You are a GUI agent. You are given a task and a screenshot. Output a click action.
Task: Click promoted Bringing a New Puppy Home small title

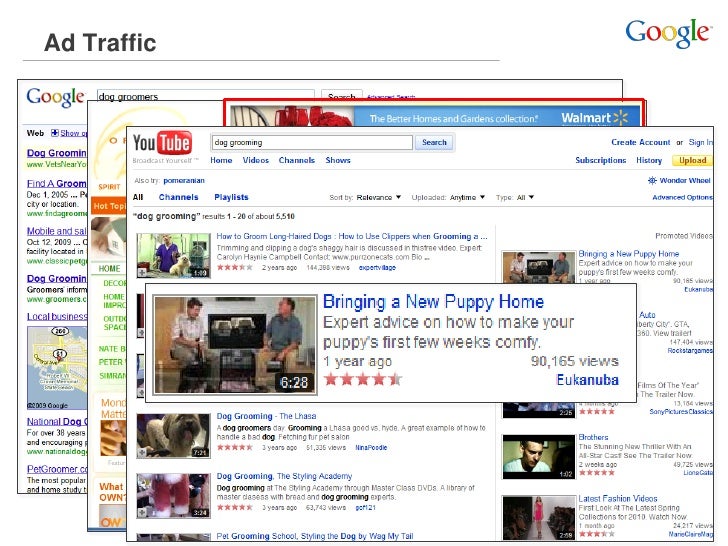click(629, 254)
